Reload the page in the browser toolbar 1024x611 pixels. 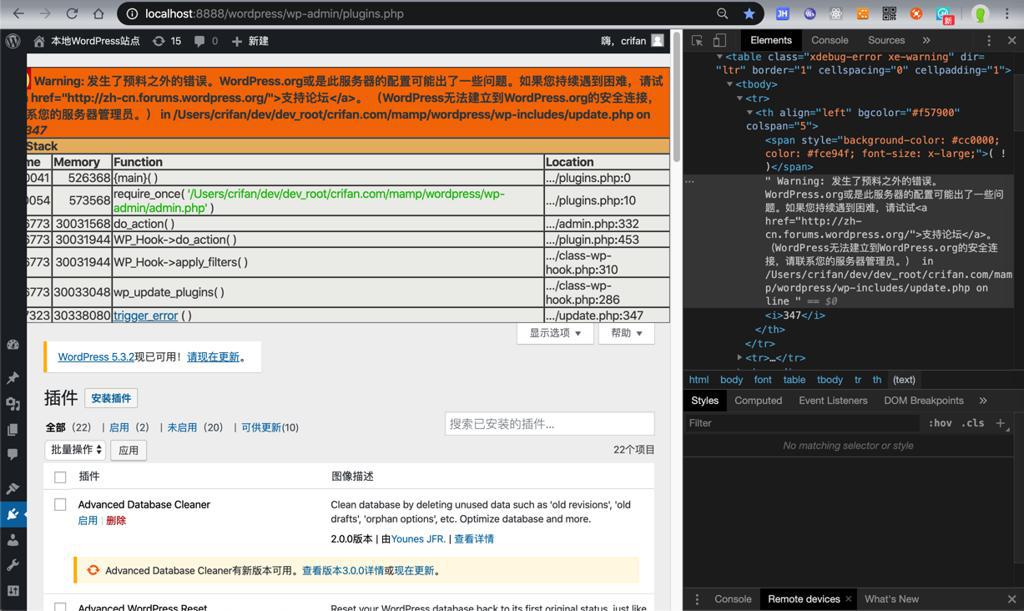[x=72, y=14]
